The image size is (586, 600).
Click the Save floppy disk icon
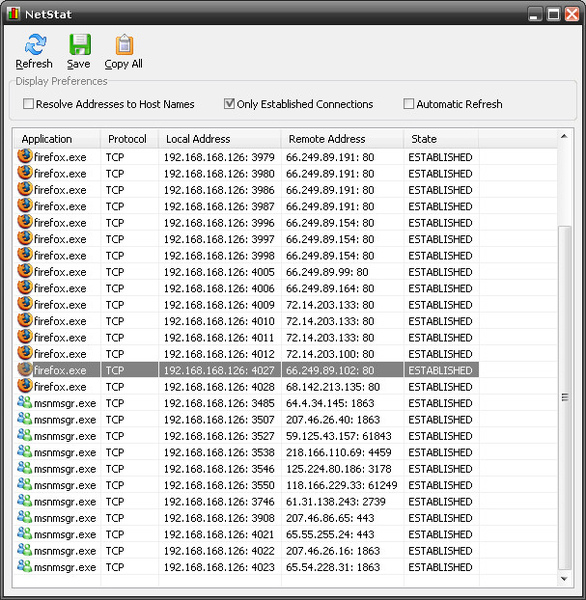pyautogui.click(x=80, y=44)
